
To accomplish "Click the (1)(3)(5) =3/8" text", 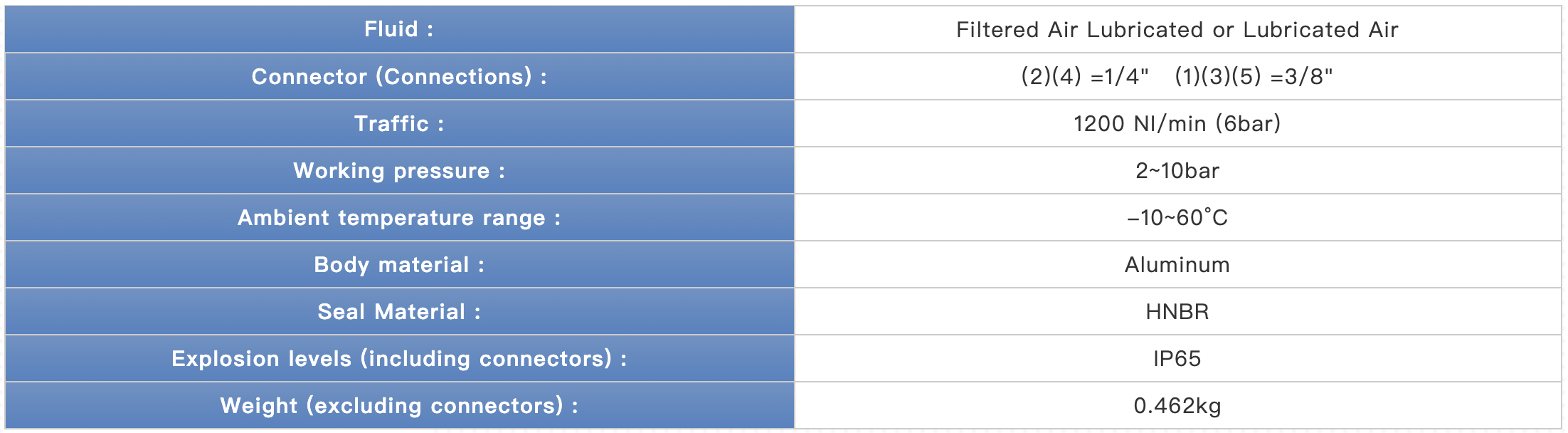I will (x=1254, y=76).
